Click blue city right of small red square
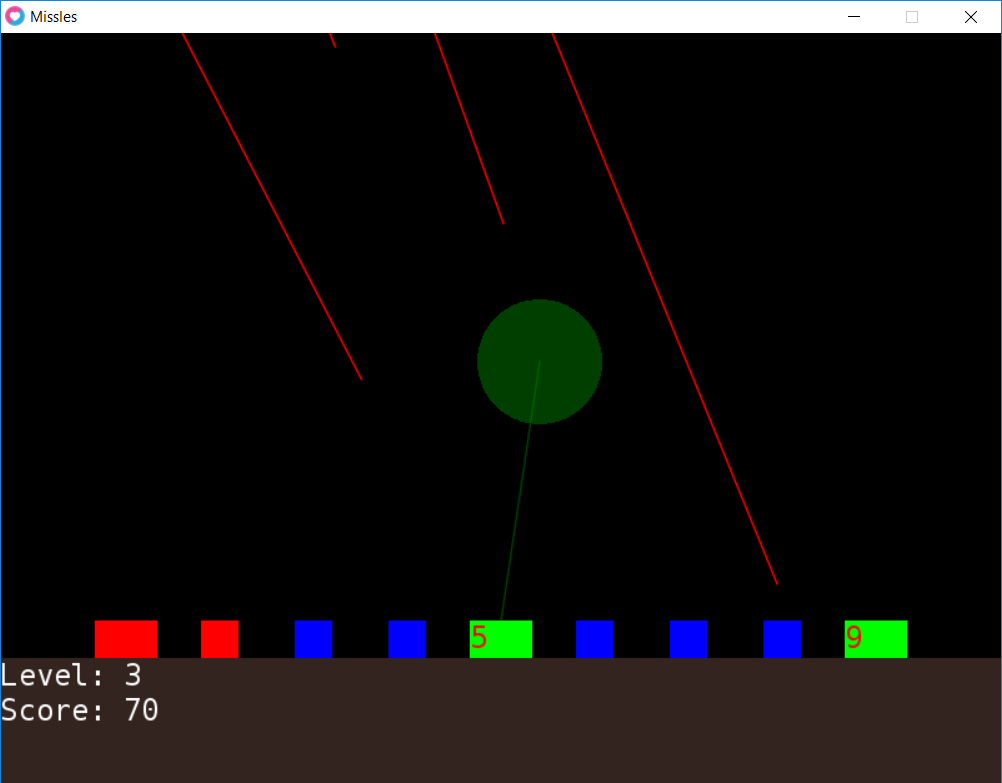Viewport: 1002px width, 783px height. click(313, 639)
